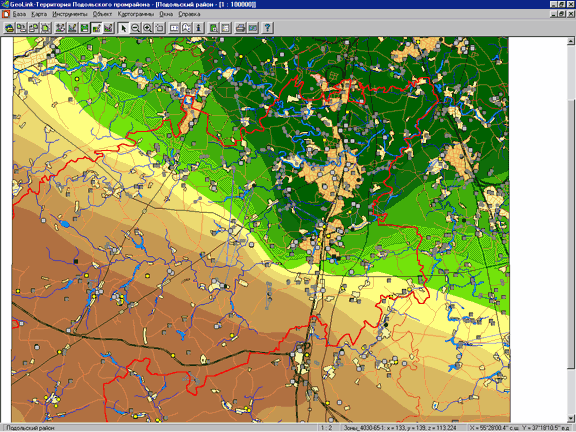Image resolution: width=576 pixels, height=432 pixels.
Task: Click the scrollbar down arrow
Action: click(570, 418)
